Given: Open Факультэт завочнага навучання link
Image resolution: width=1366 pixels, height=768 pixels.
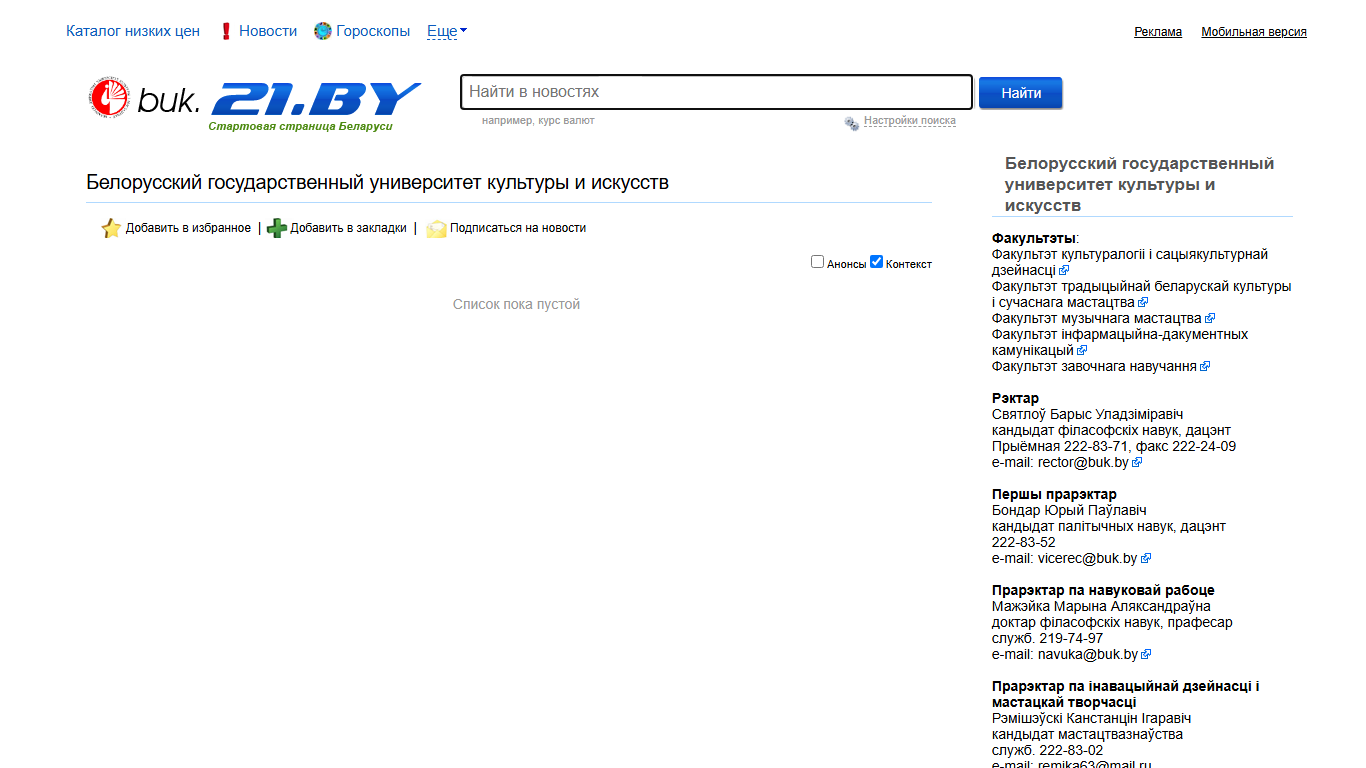Looking at the screenshot, I should [x=1094, y=366].
